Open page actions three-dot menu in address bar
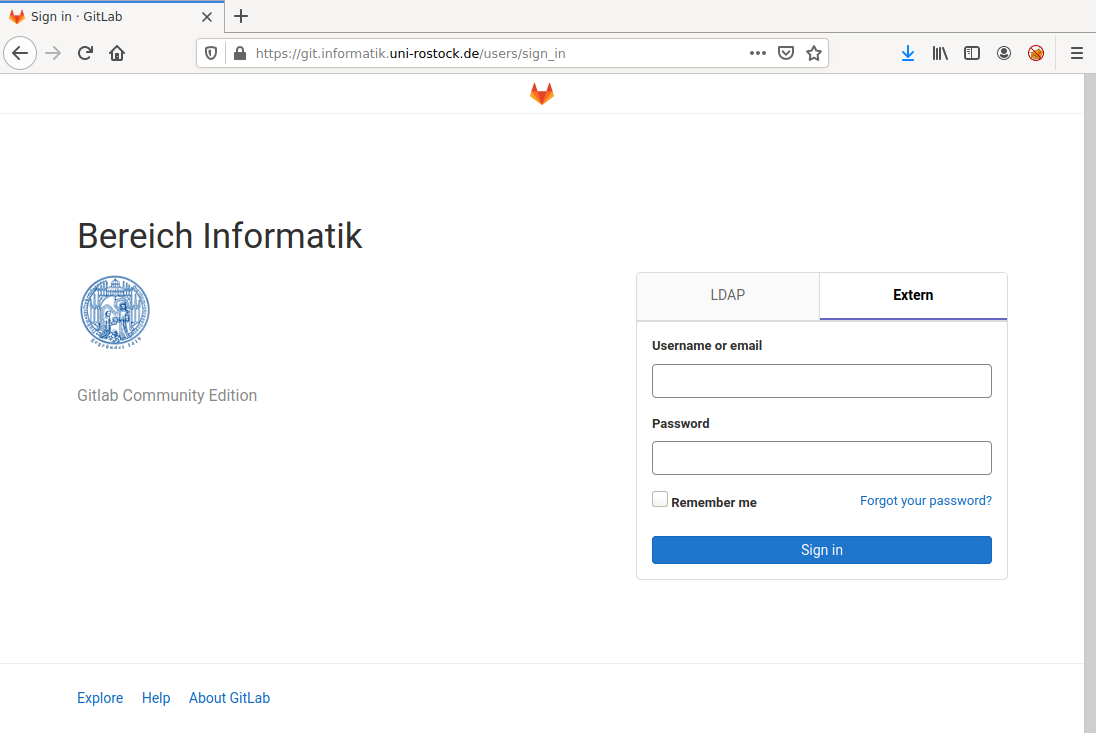Image resolution: width=1096 pixels, height=733 pixels. tap(758, 53)
